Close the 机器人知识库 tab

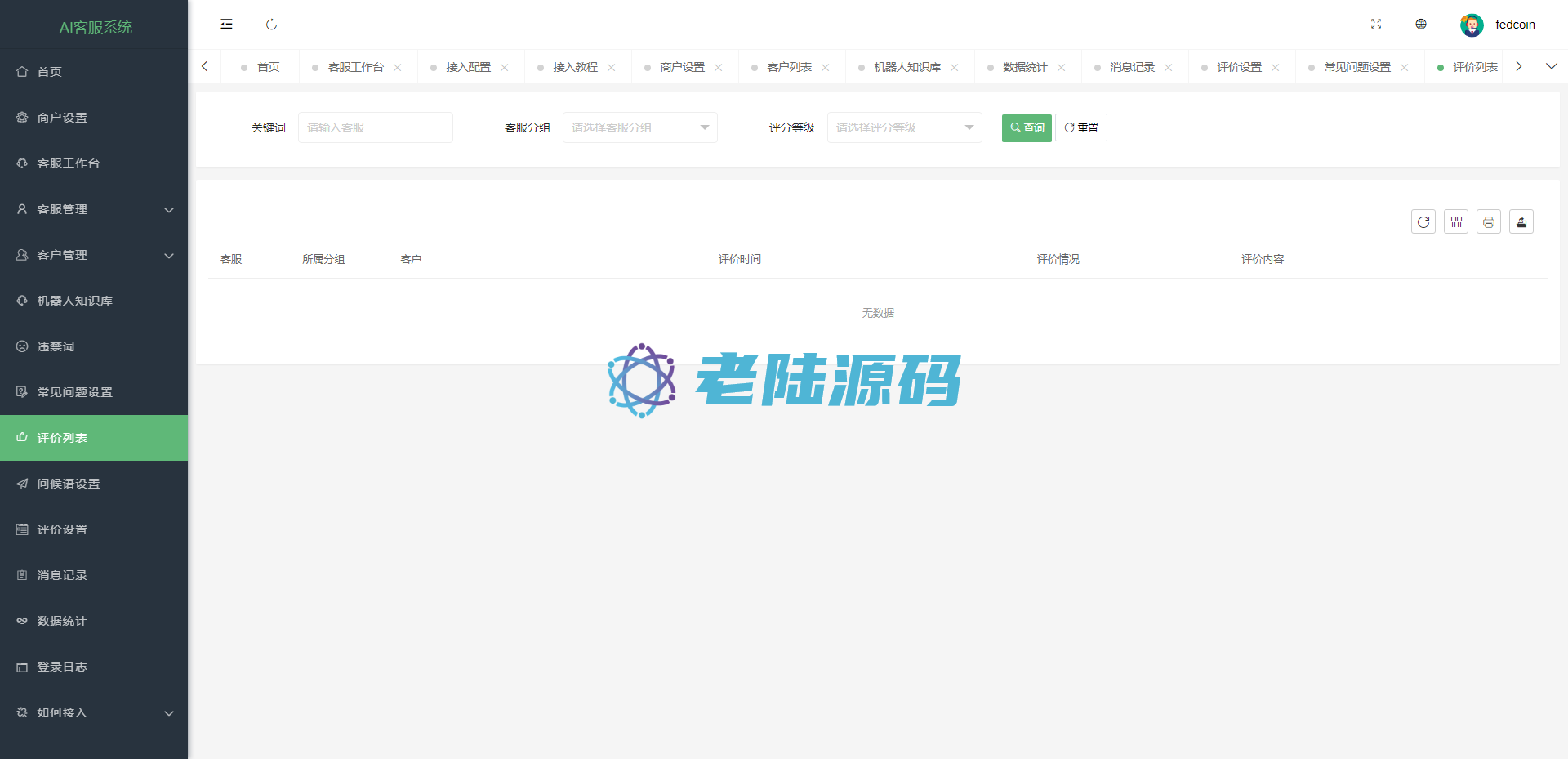coord(955,68)
